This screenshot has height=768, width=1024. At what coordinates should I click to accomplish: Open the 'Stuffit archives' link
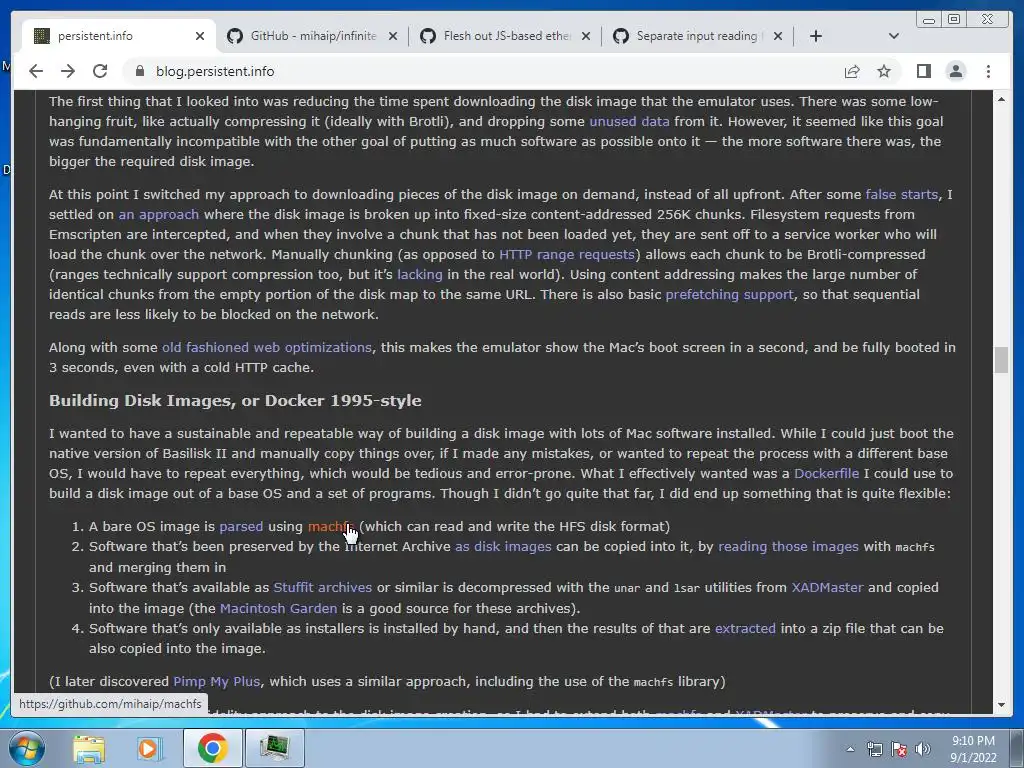click(322, 588)
